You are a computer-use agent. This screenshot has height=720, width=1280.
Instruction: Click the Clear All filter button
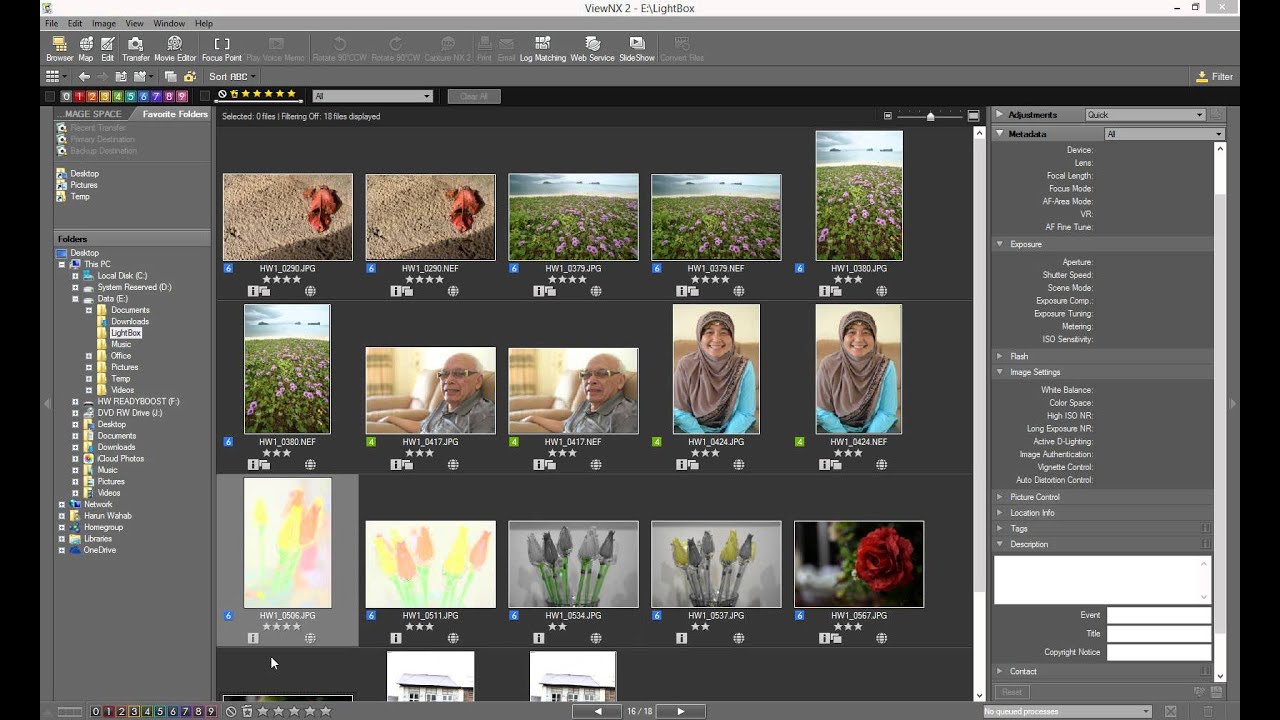474,96
